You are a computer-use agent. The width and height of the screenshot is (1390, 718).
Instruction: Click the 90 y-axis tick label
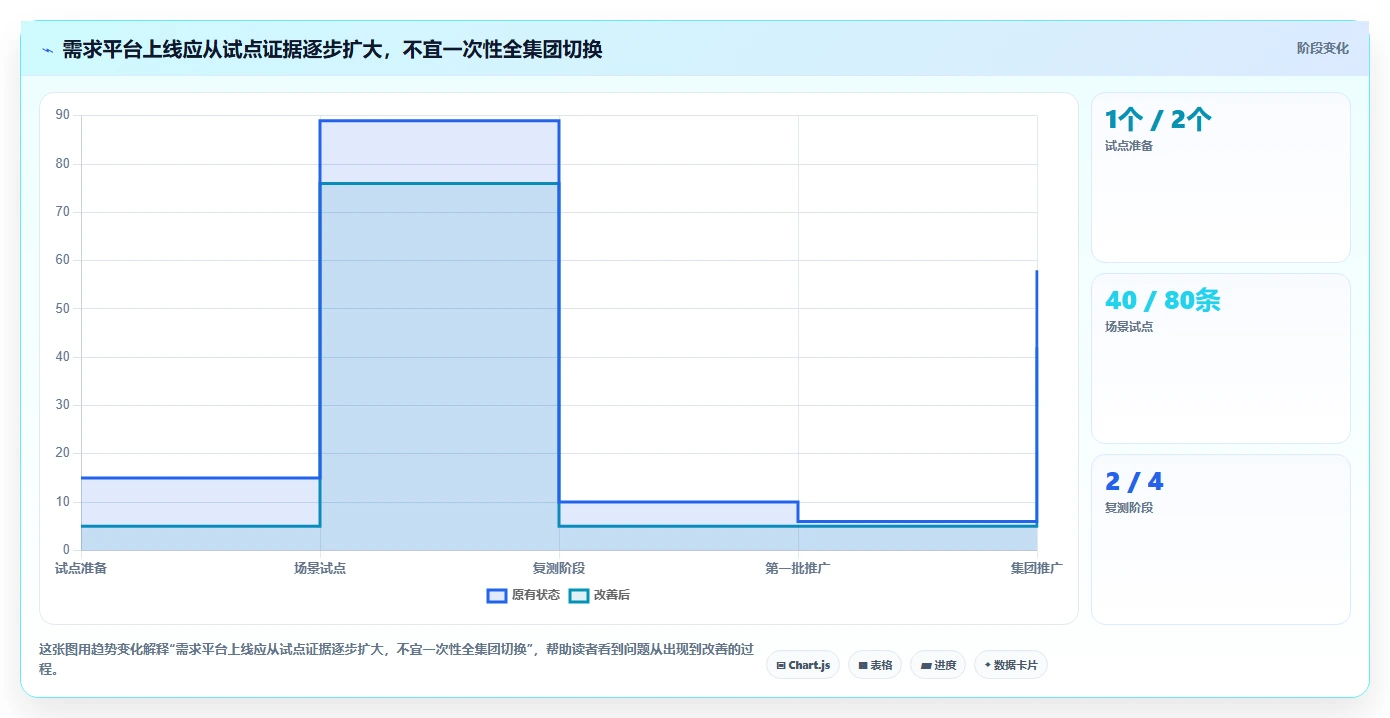[x=63, y=115]
